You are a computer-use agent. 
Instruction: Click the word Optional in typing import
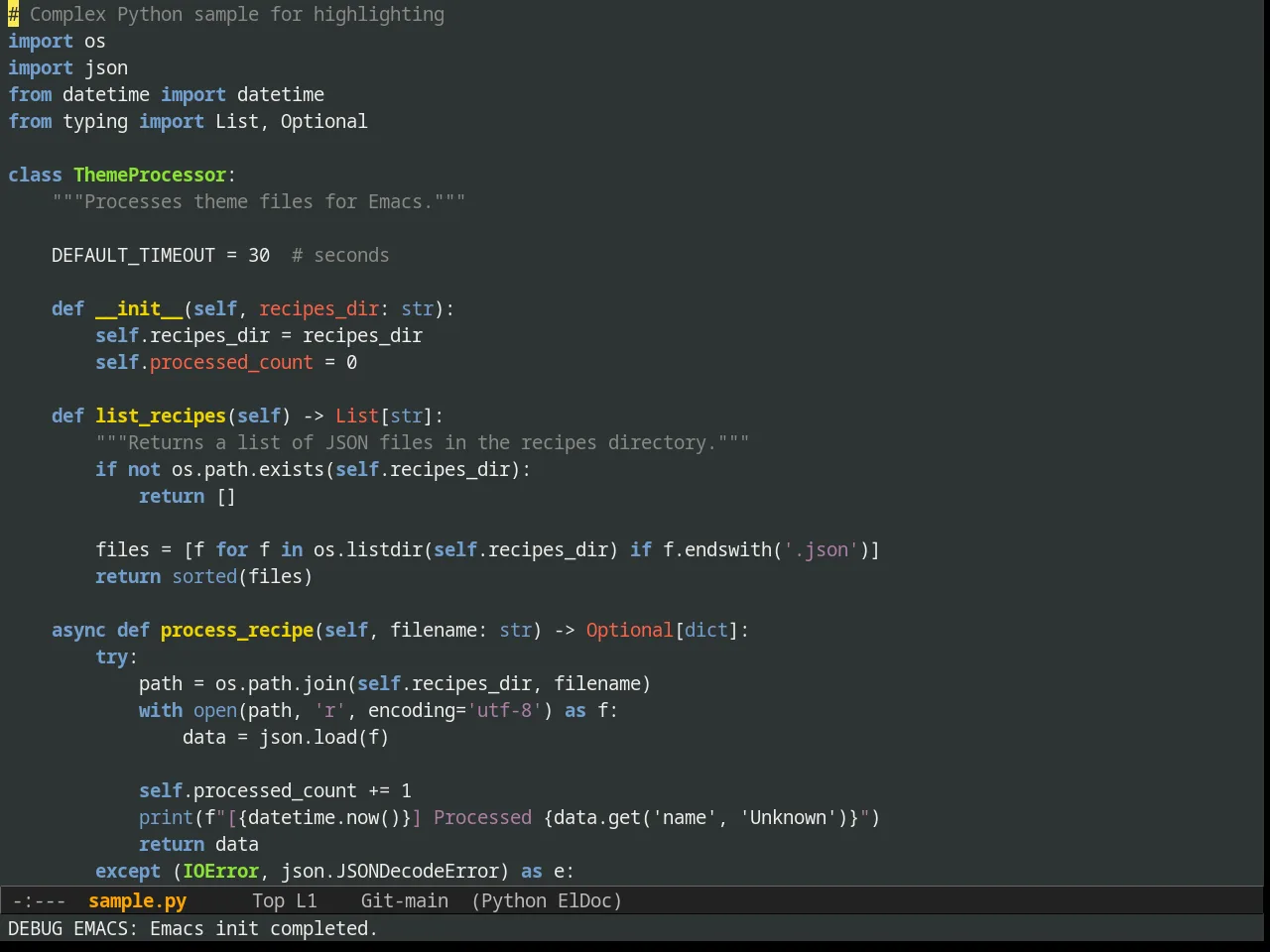324,121
